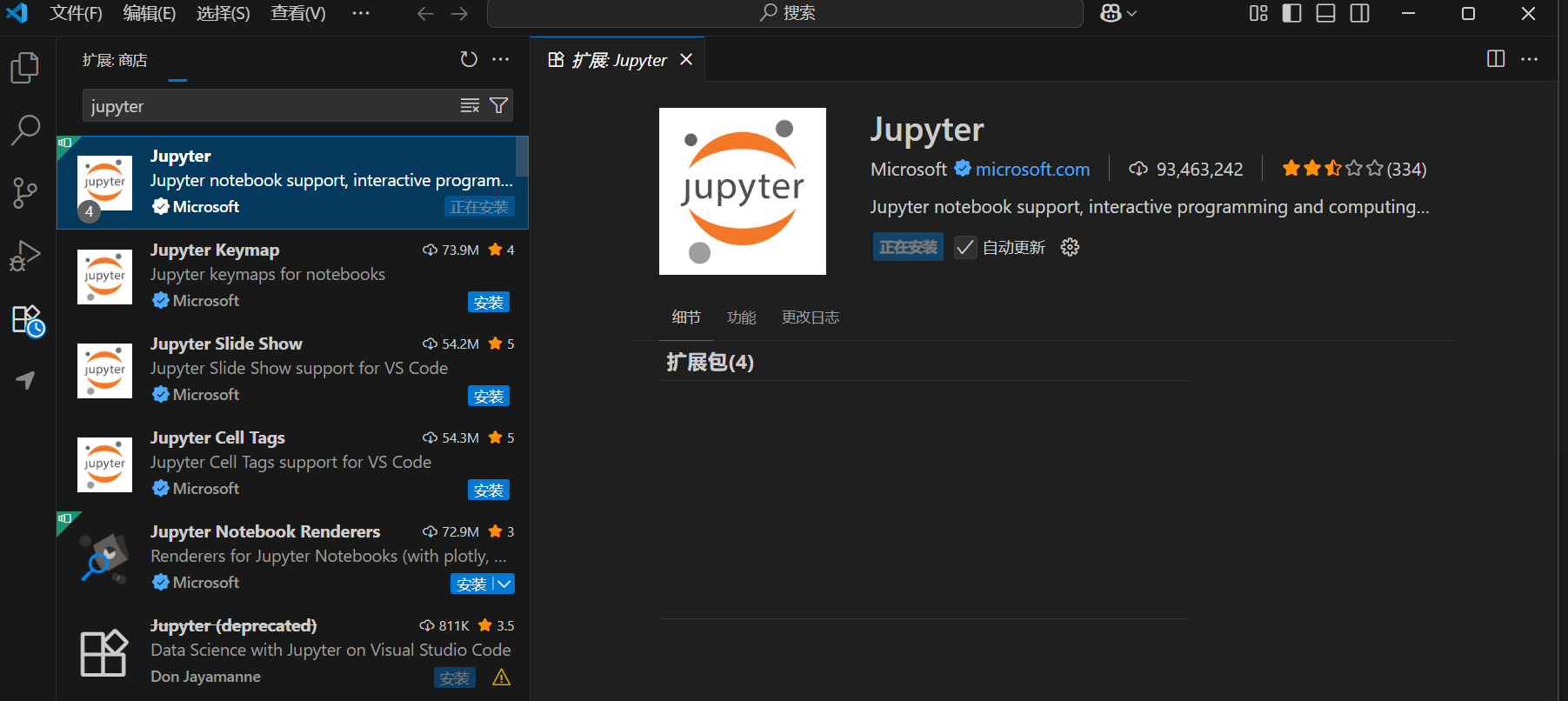
Task: Toggle the bottom panel
Action: tap(1326, 13)
